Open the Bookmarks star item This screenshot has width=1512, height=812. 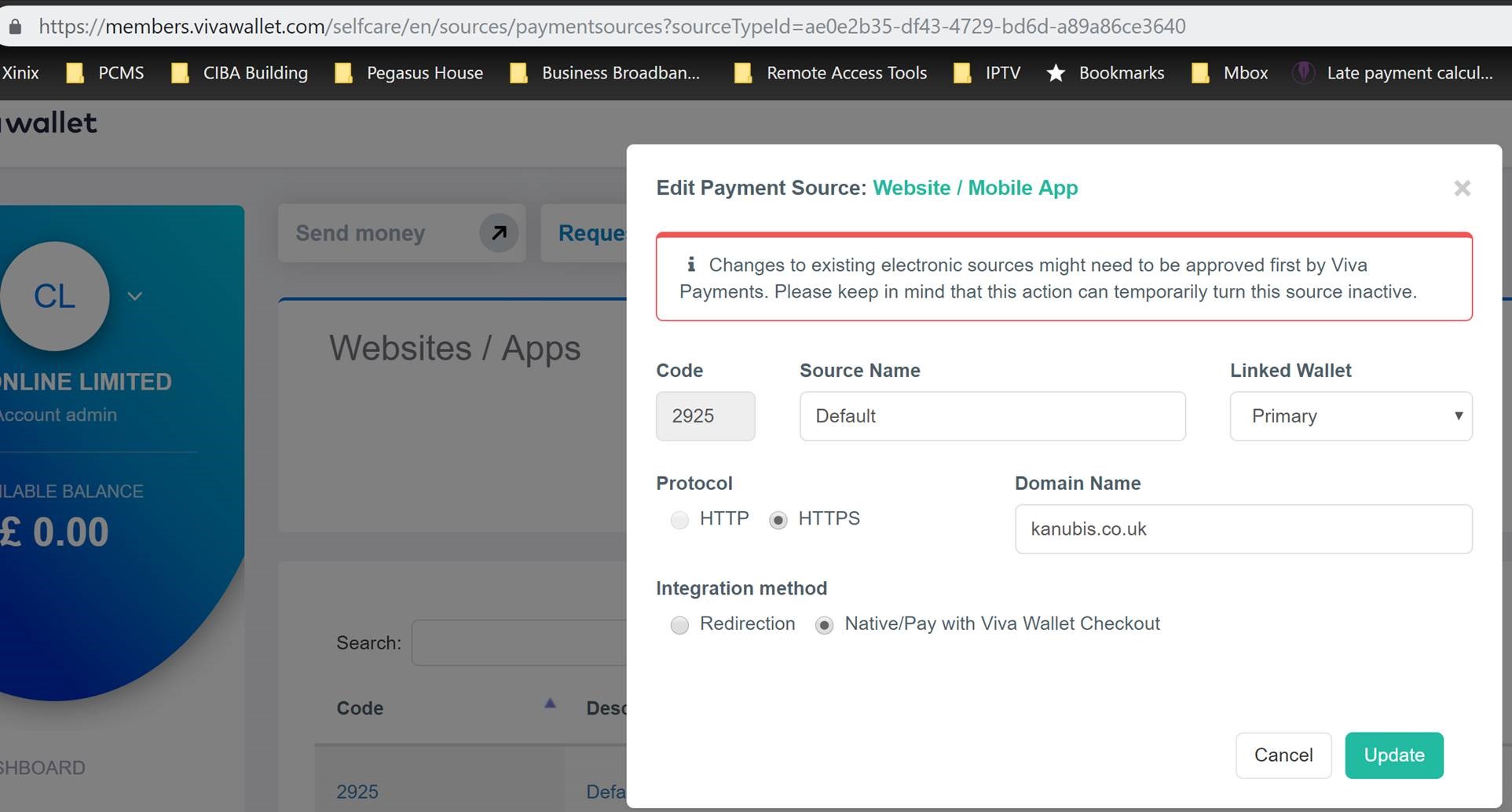[x=1105, y=72]
